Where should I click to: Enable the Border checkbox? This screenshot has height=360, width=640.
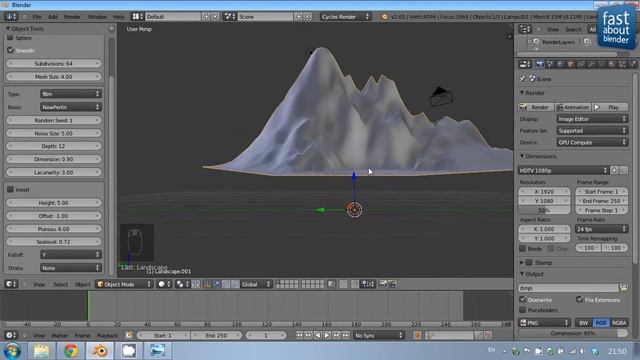click(522, 248)
